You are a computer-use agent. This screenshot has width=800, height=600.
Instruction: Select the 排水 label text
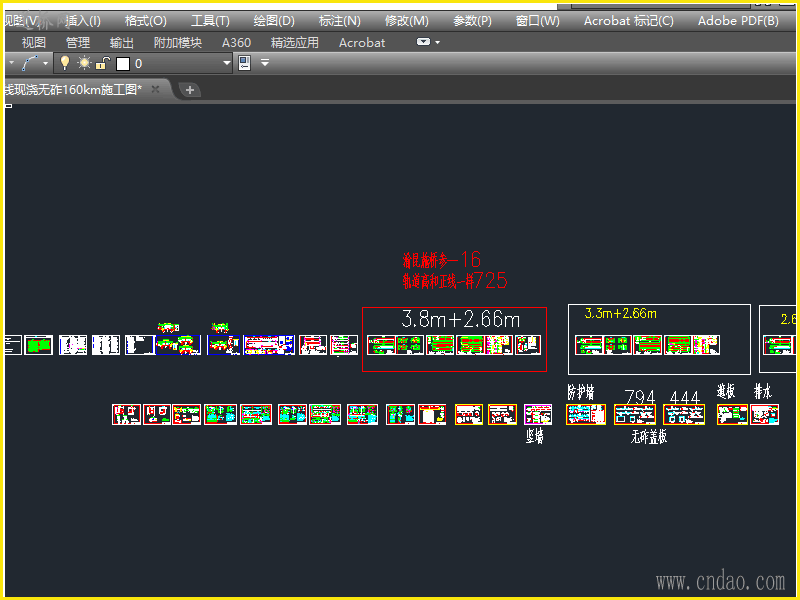[763, 391]
